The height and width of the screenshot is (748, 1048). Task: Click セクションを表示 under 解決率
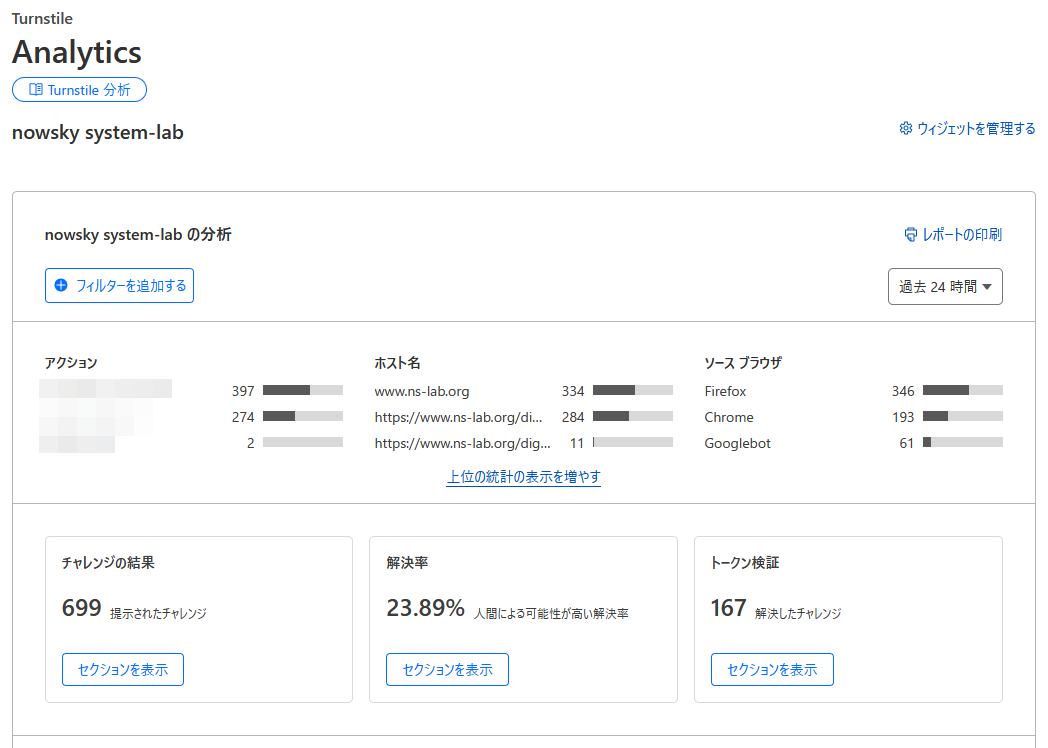tap(447, 670)
